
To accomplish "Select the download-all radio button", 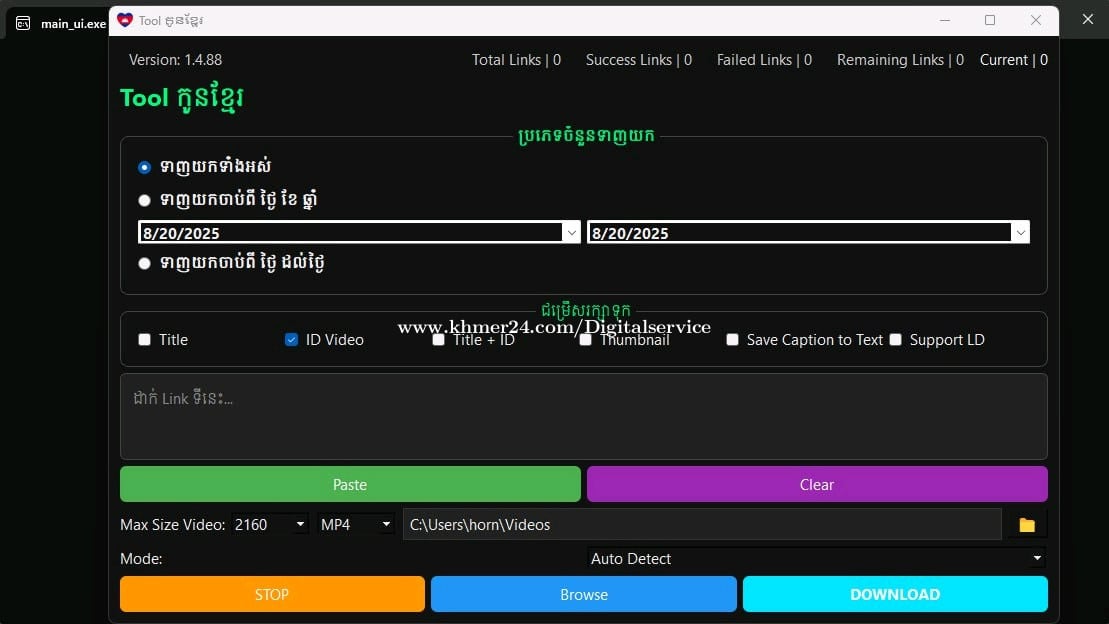I will (x=145, y=167).
